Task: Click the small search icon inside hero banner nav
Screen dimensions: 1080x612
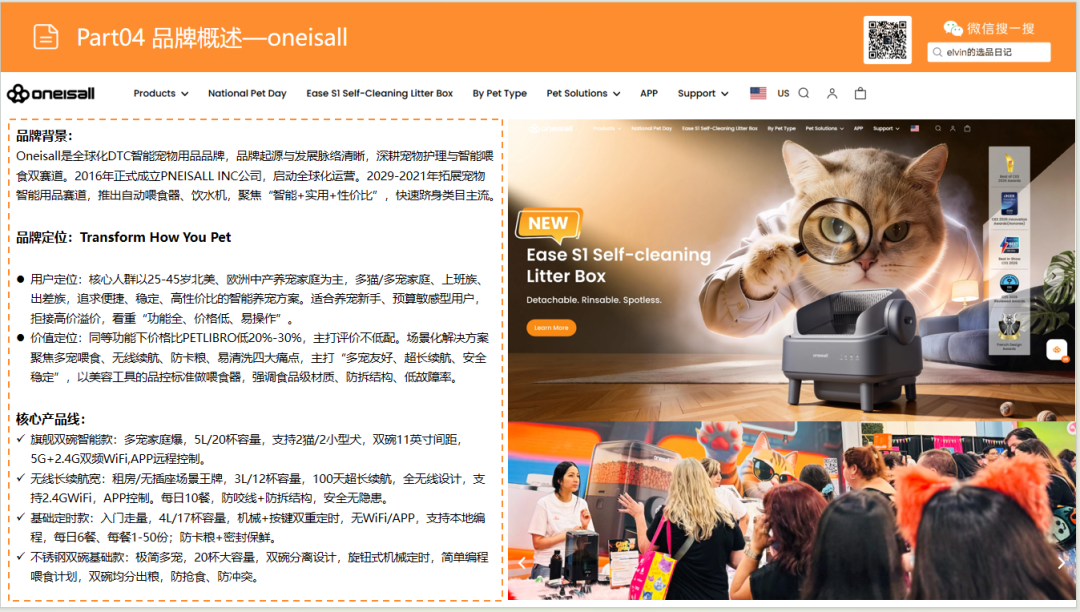Action: click(937, 129)
